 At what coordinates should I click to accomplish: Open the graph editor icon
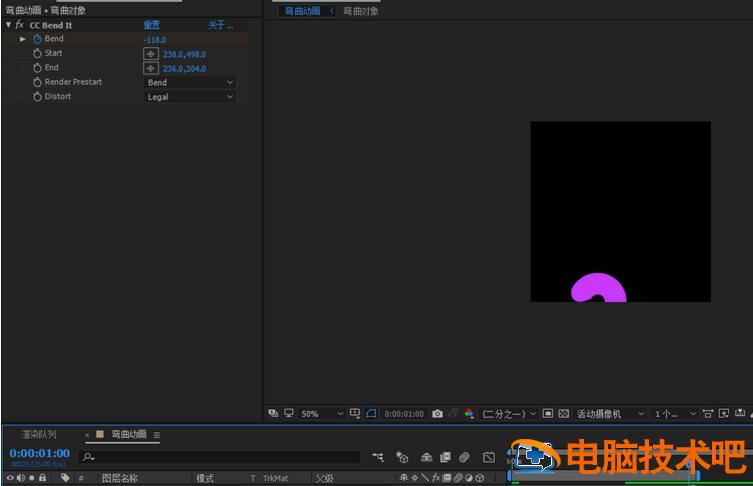coord(489,457)
